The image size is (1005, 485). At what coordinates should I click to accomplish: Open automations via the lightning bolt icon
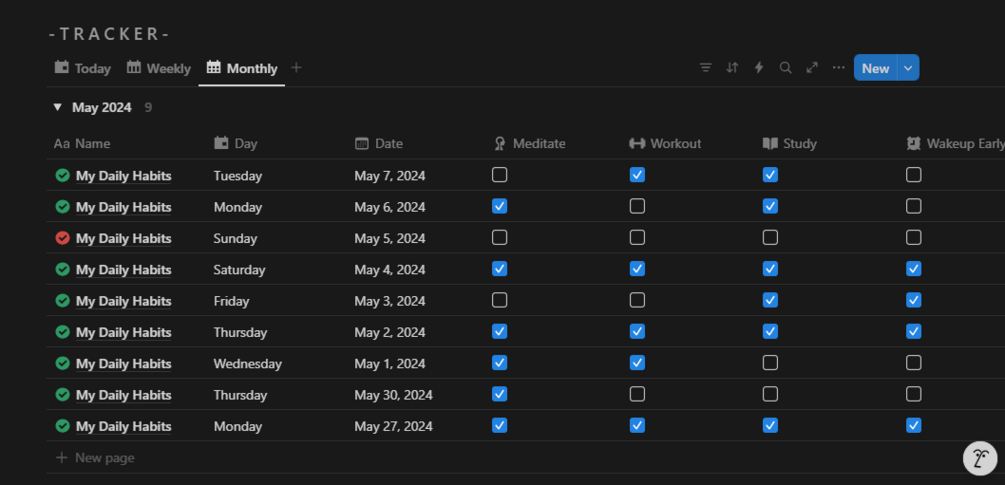[x=759, y=68]
